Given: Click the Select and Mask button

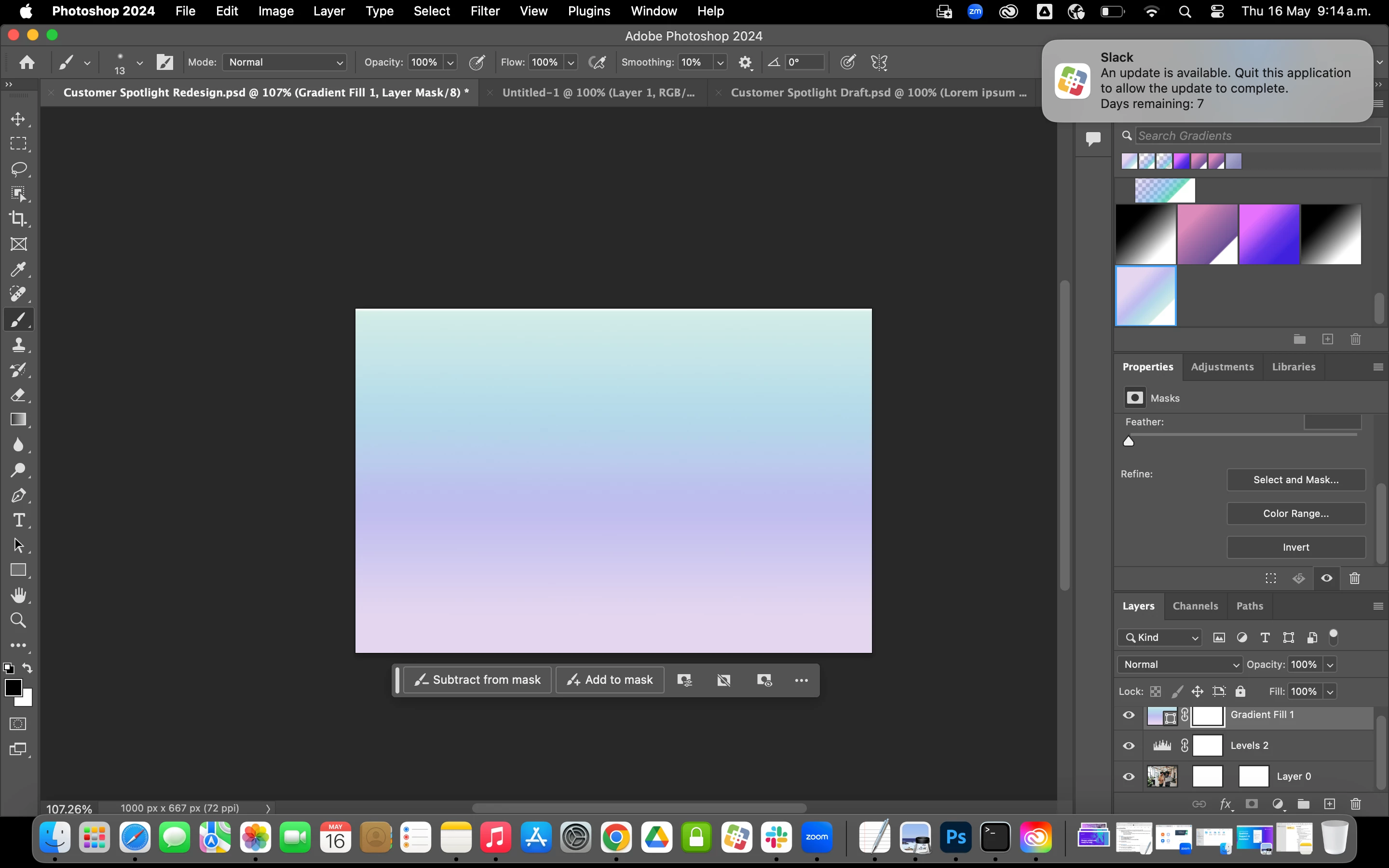Looking at the screenshot, I should click(x=1295, y=480).
